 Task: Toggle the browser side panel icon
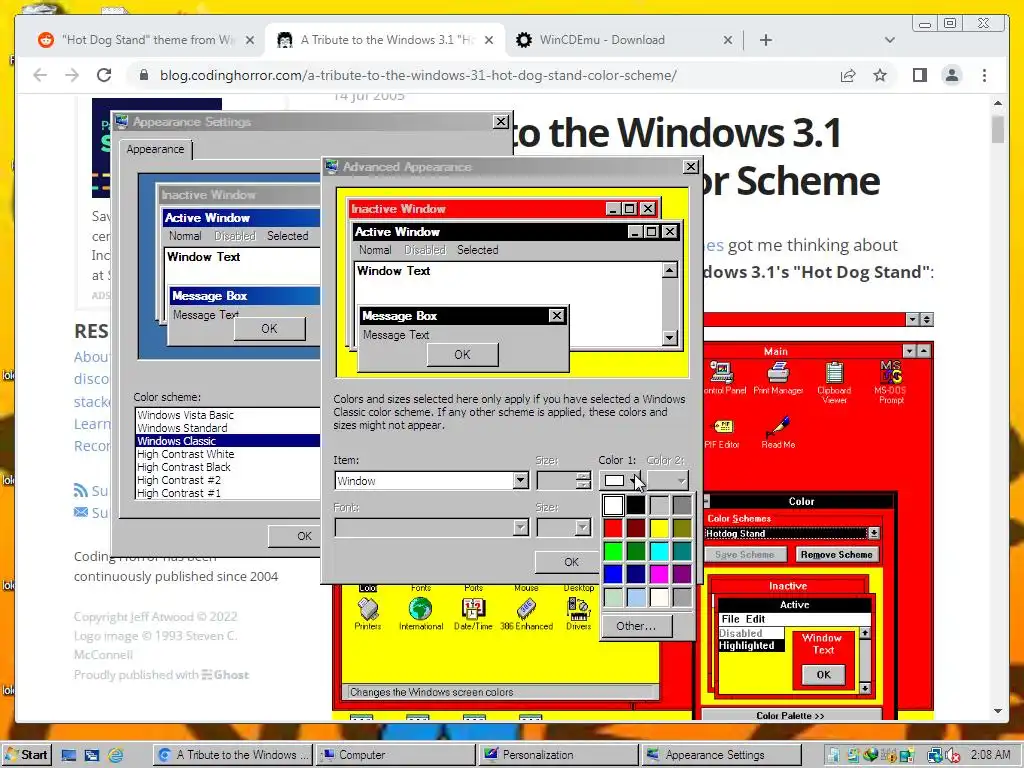(920, 75)
